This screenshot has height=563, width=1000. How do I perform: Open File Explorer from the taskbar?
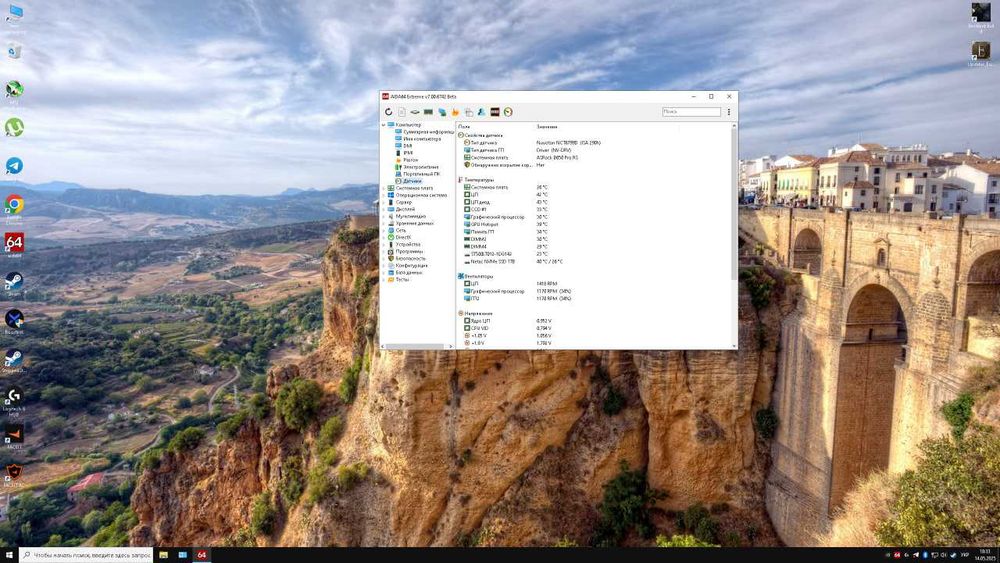coord(164,555)
